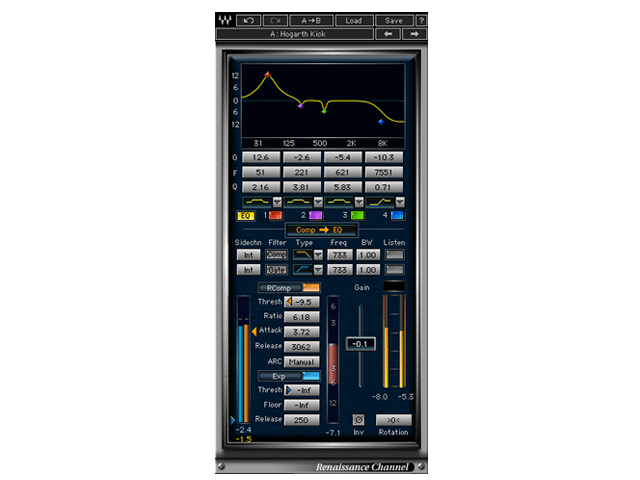Click Comp sidechain low-pass shape icon
The image size is (640, 480).
pos(303,255)
